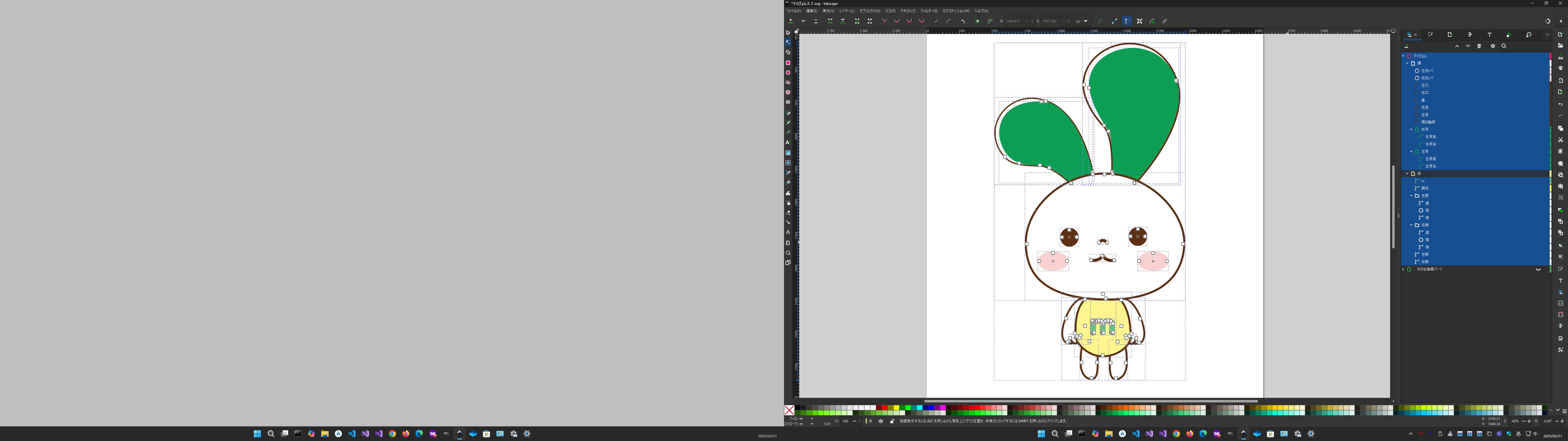The height and width of the screenshot is (441, 1568).
Task: Toggle visibility of その他描画パーツ layer
Action: [x=1538, y=269]
